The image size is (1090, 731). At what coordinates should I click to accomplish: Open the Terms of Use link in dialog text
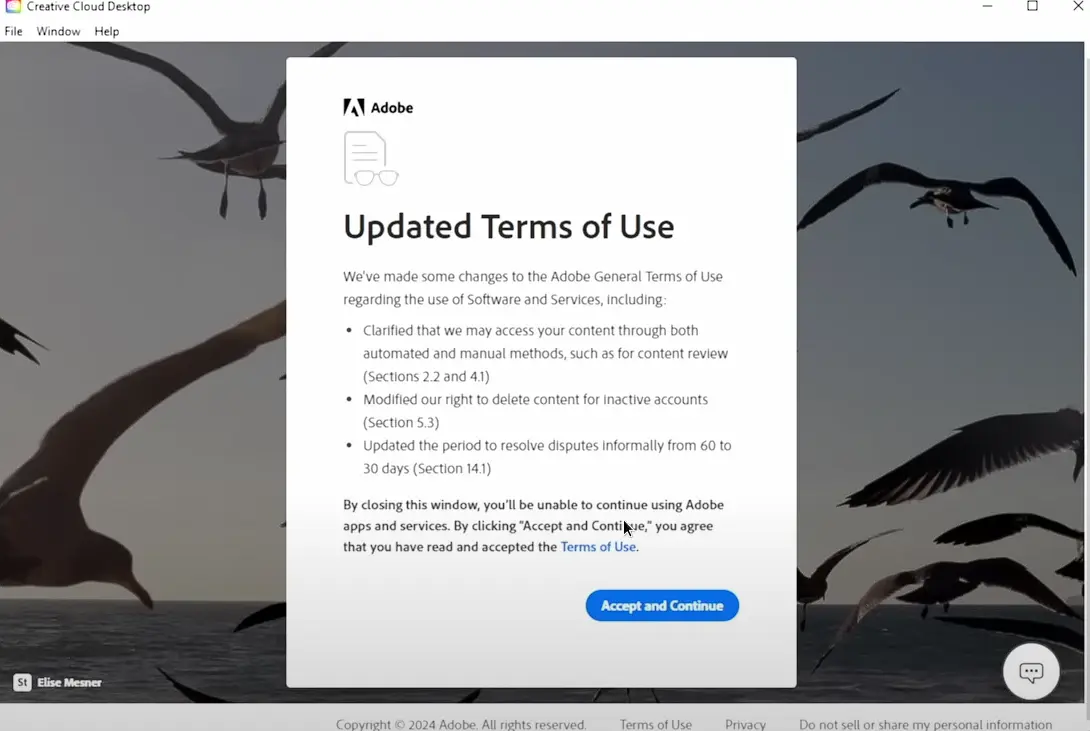(598, 547)
